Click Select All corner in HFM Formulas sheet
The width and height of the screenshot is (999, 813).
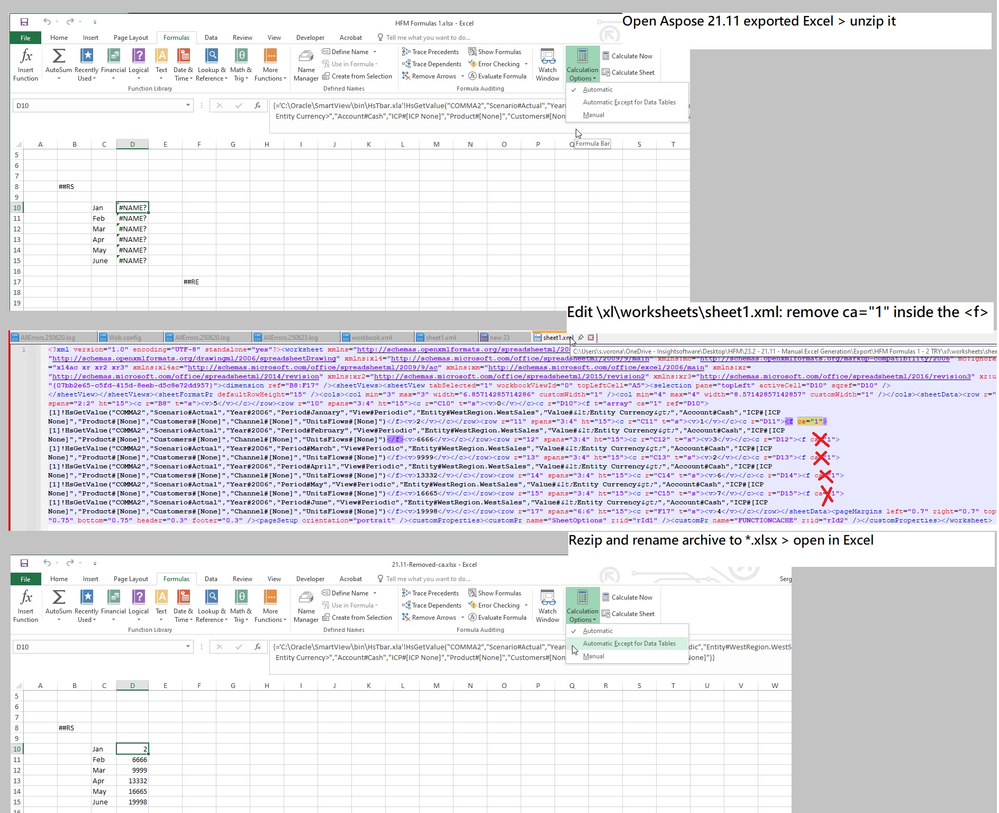click(18, 145)
